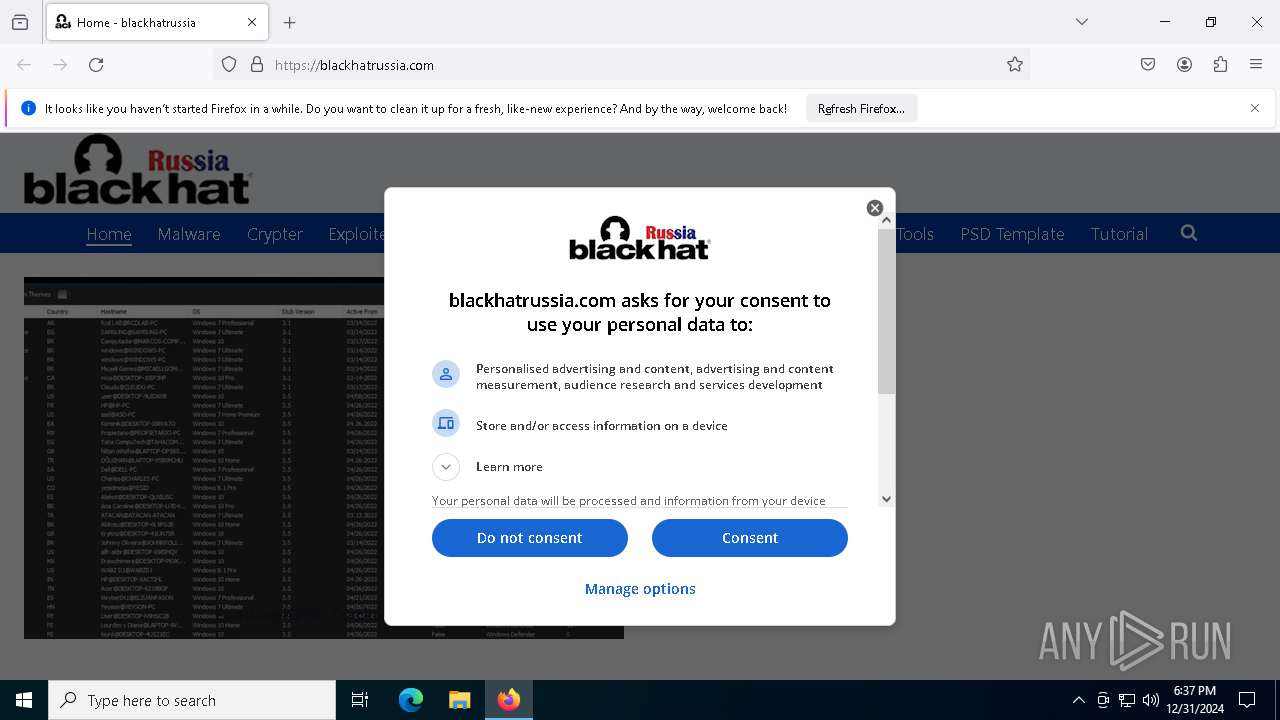Click the consent dialog scrollbar thumb
Viewport: 1280px width, 720px height.
[x=886, y=311]
